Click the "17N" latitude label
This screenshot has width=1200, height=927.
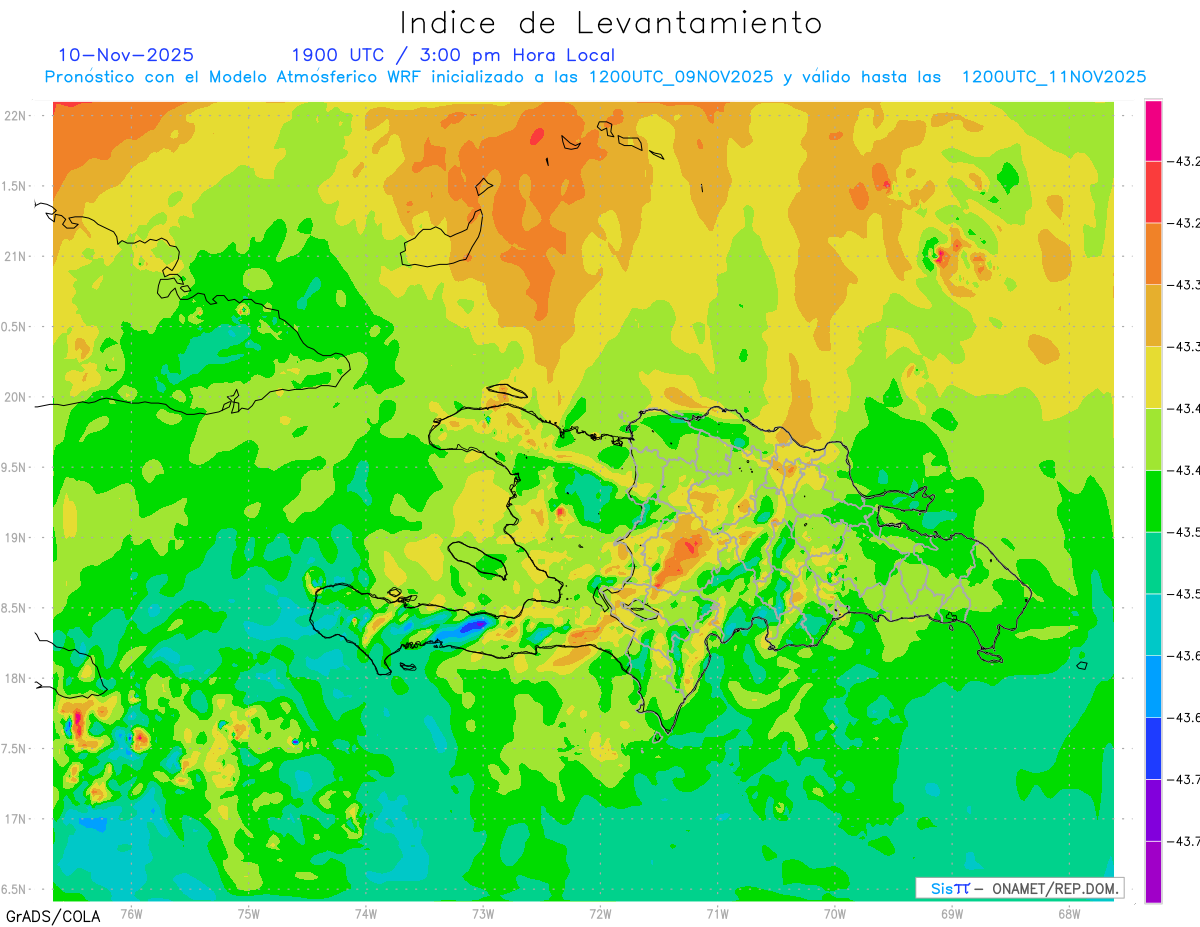tap(16, 819)
